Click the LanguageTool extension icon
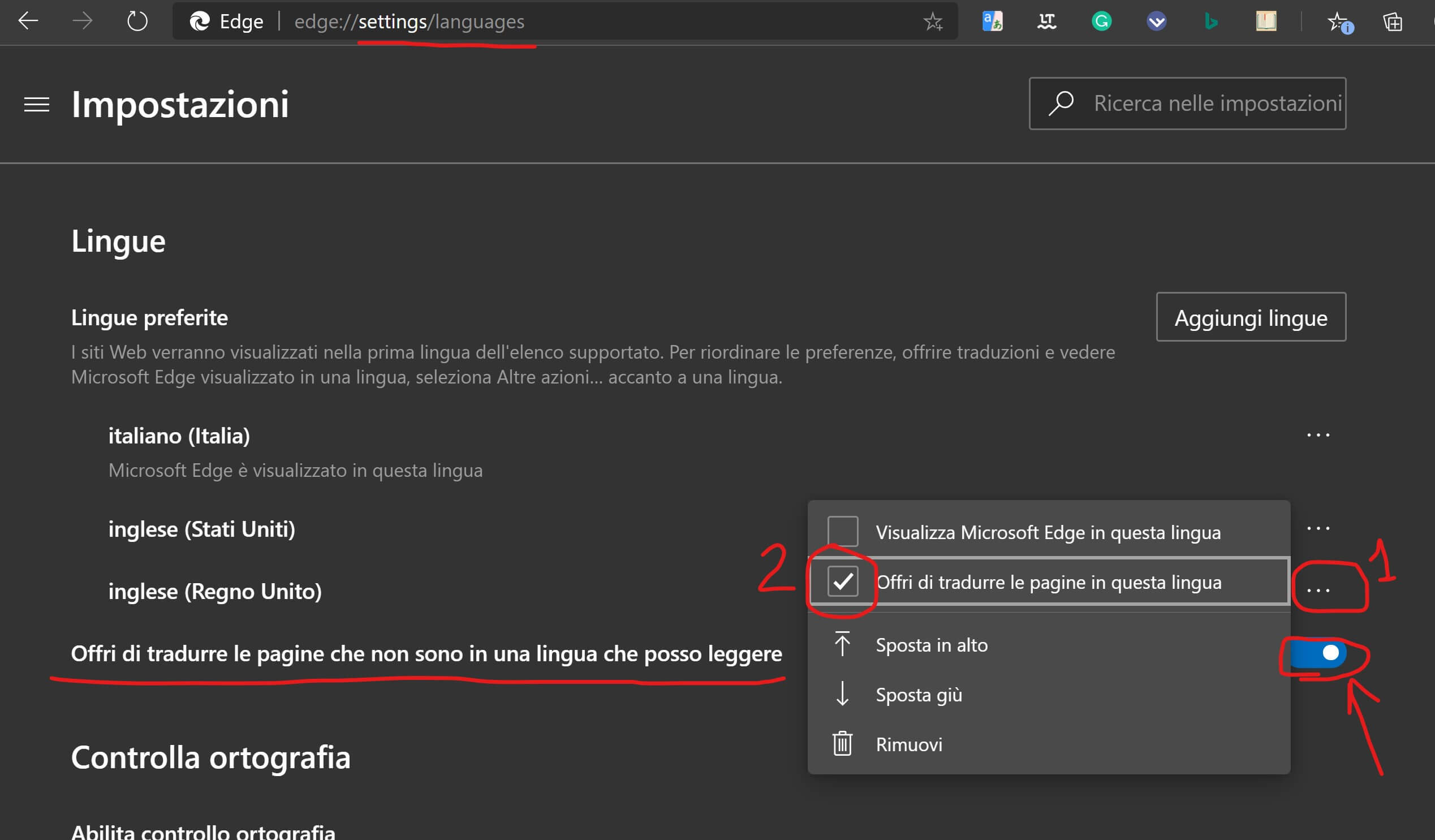1435x840 pixels. point(1046,21)
